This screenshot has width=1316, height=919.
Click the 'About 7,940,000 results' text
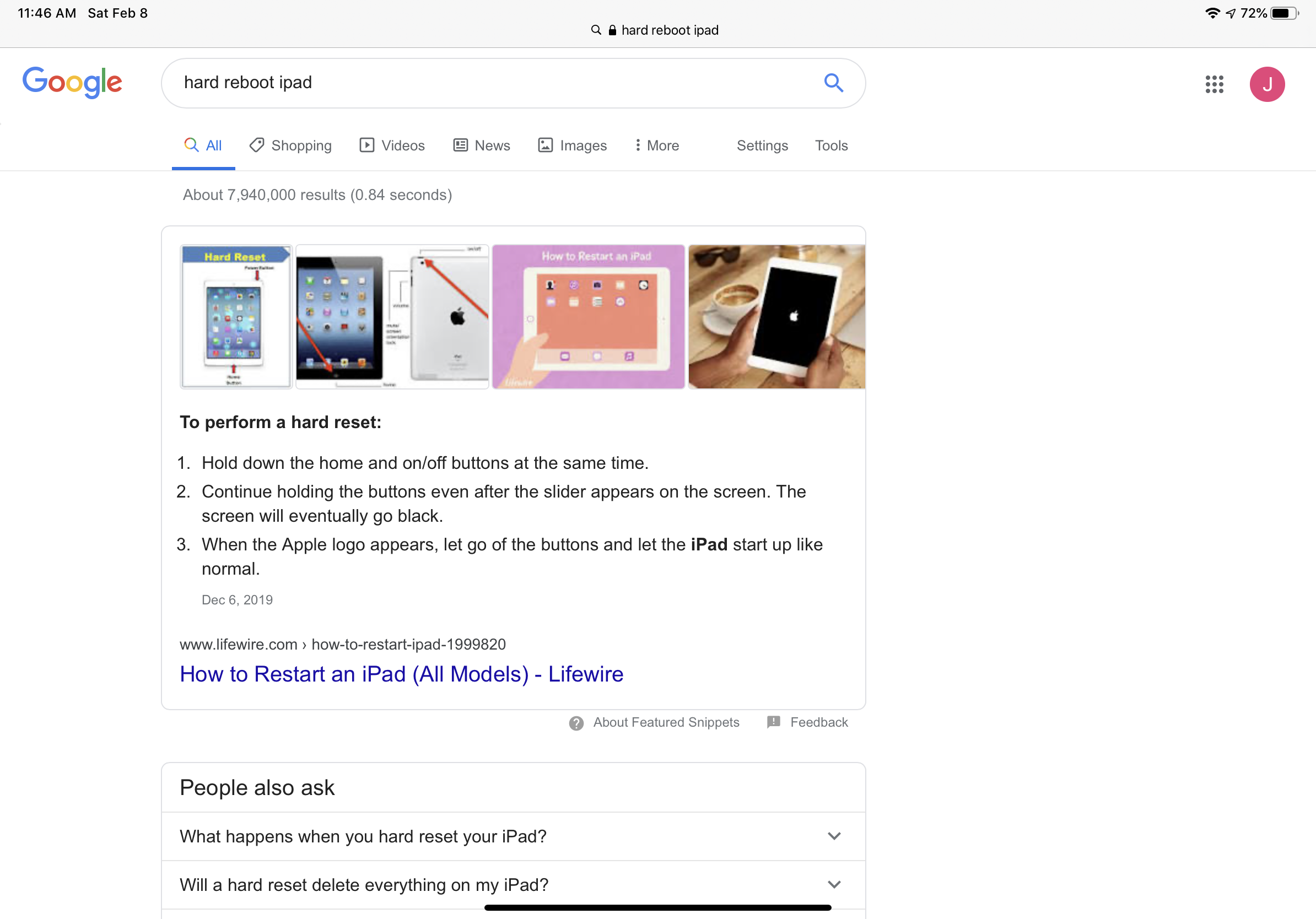317,195
